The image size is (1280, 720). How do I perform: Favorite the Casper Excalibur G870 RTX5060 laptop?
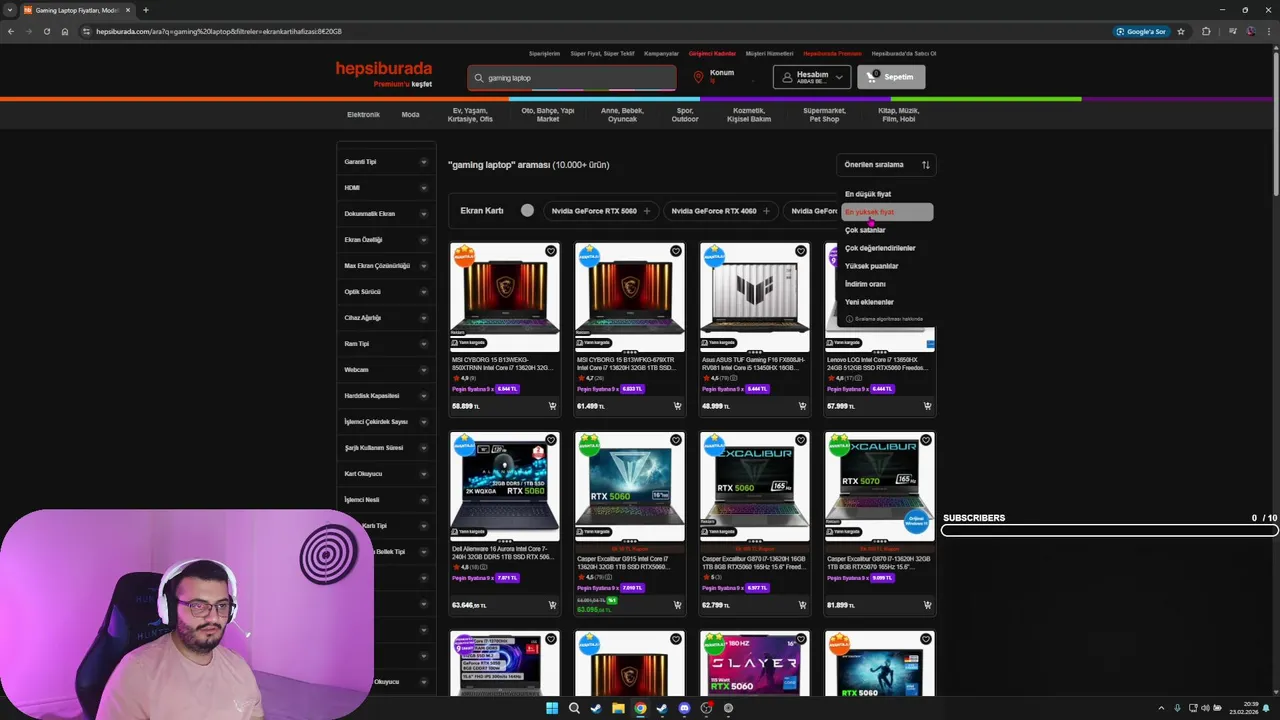click(x=800, y=440)
